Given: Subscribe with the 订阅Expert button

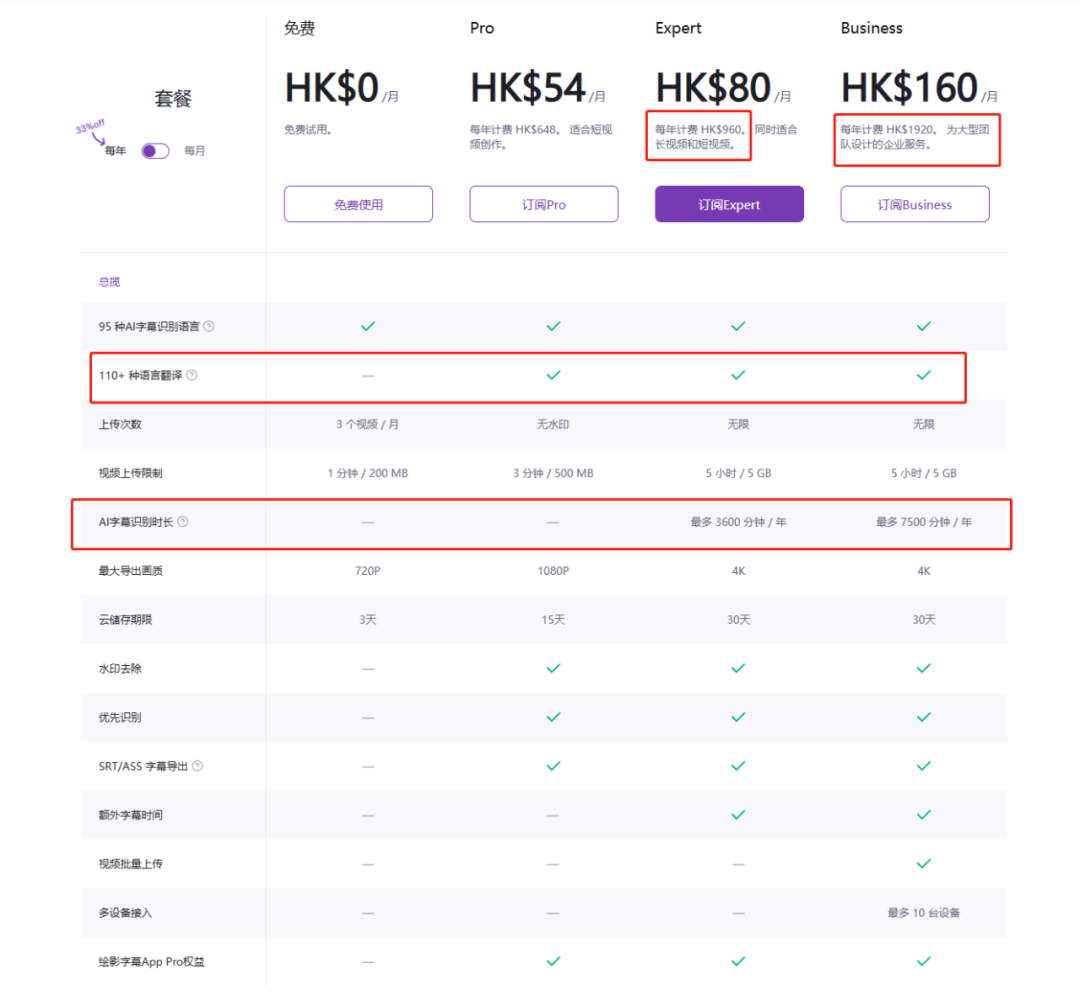Looking at the screenshot, I should [x=729, y=204].
